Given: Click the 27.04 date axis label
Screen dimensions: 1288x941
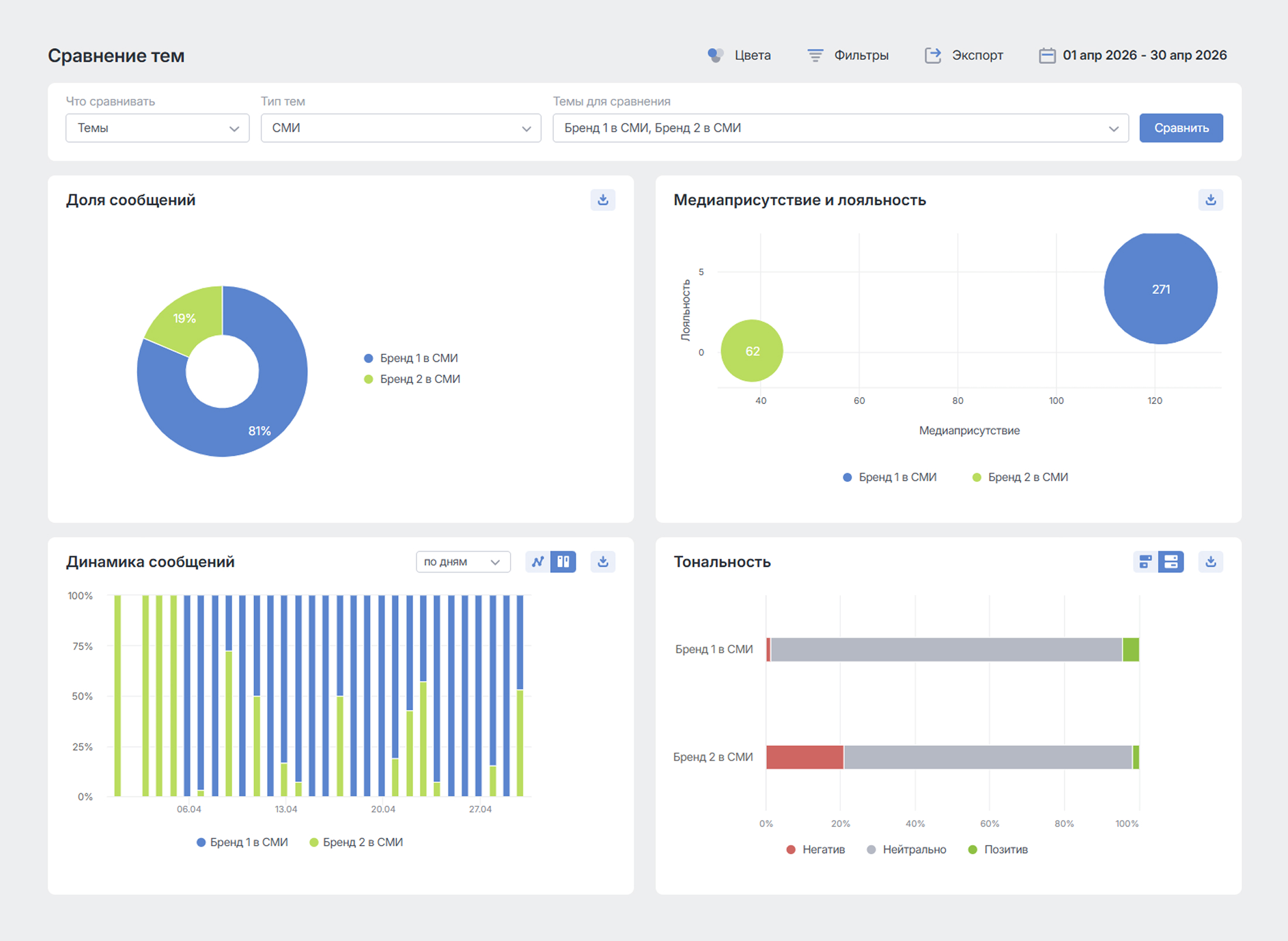Looking at the screenshot, I should (480, 809).
